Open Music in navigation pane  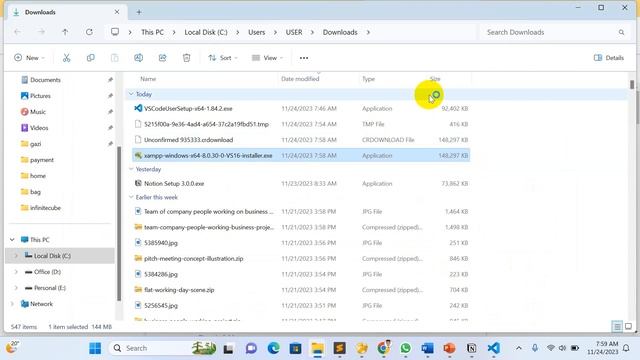point(38,112)
